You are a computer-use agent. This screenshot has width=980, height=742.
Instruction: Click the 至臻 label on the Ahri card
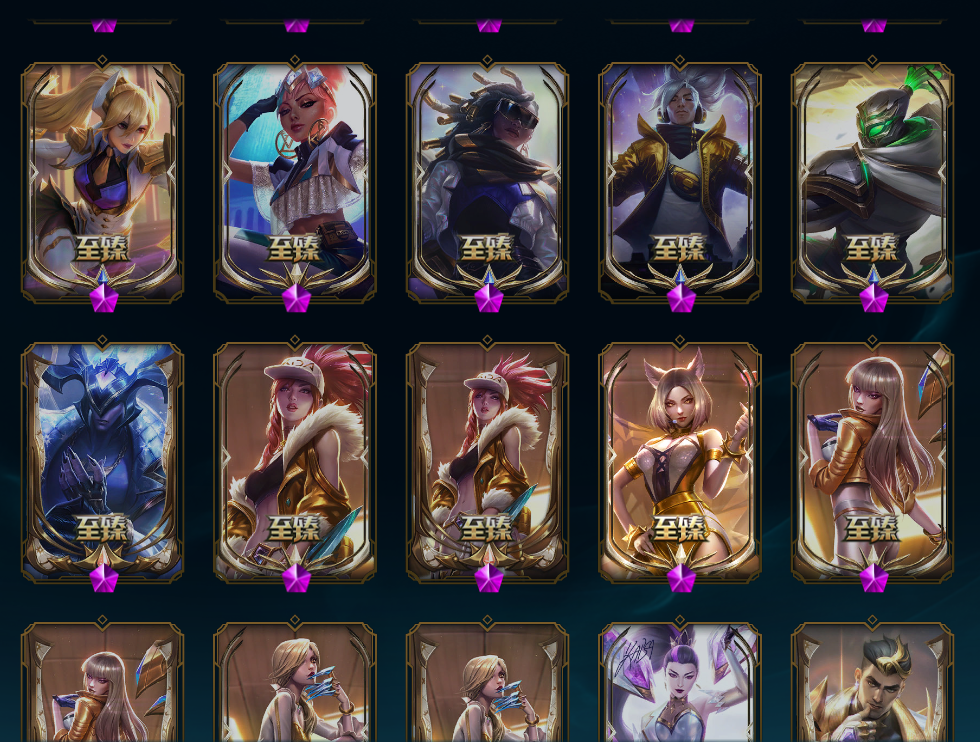pyautogui.click(x=680, y=529)
